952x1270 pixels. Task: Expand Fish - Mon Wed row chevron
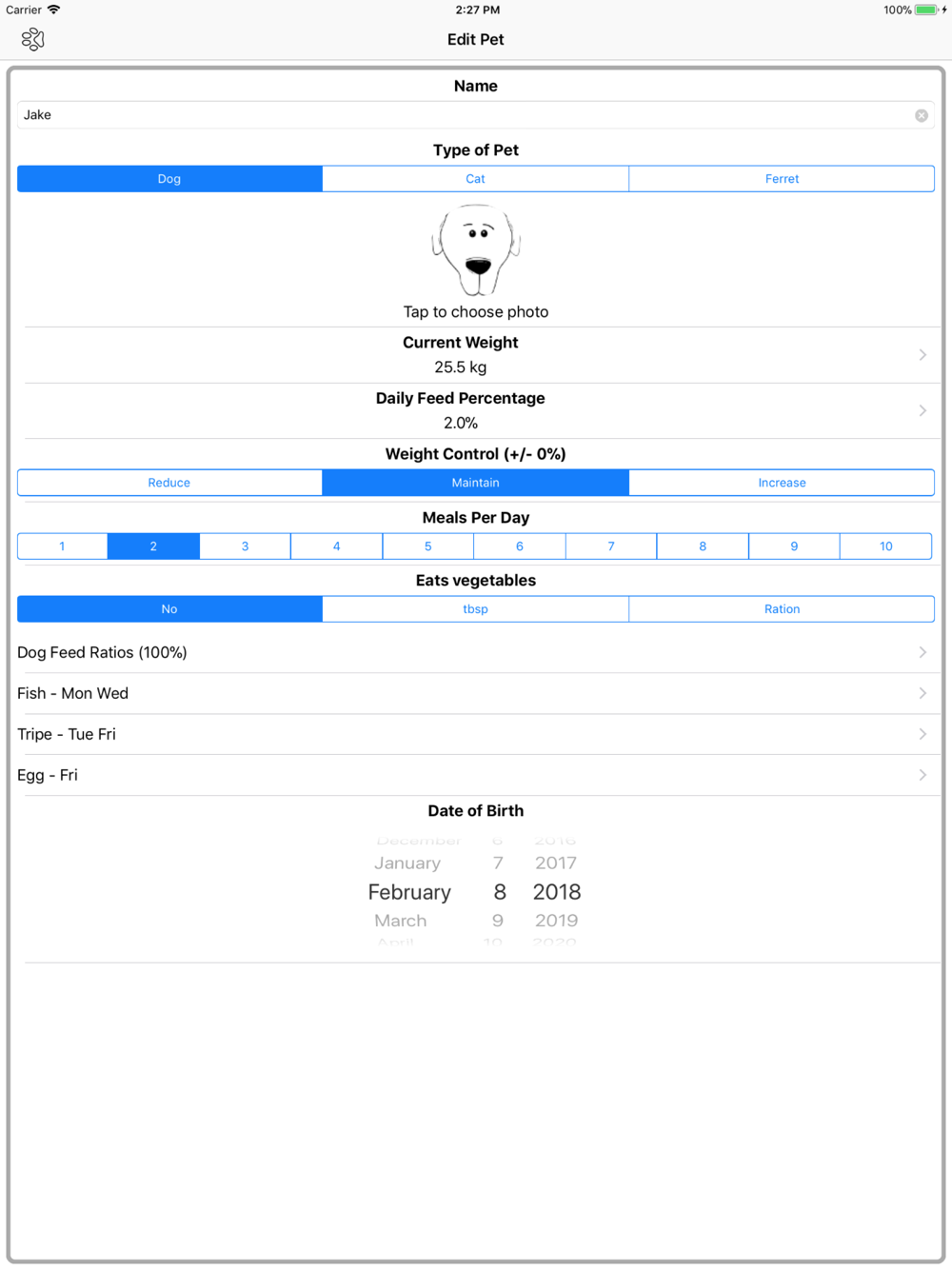(x=922, y=693)
